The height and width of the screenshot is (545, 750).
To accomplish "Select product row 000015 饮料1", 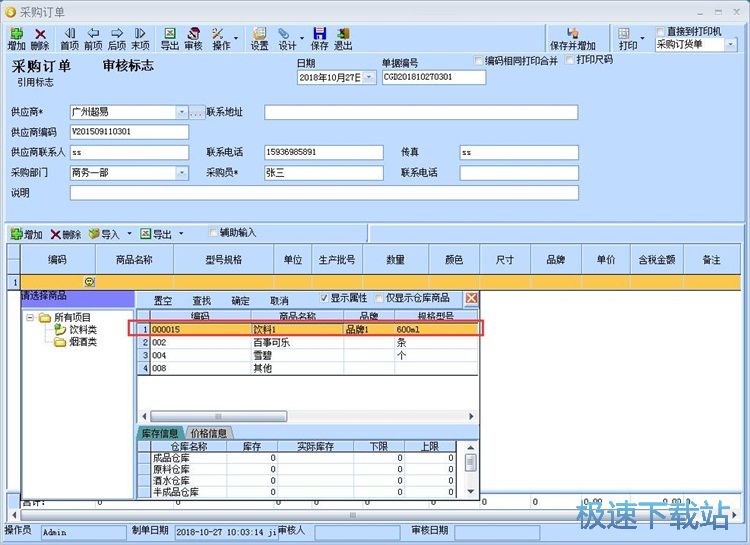I will [x=307, y=329].
